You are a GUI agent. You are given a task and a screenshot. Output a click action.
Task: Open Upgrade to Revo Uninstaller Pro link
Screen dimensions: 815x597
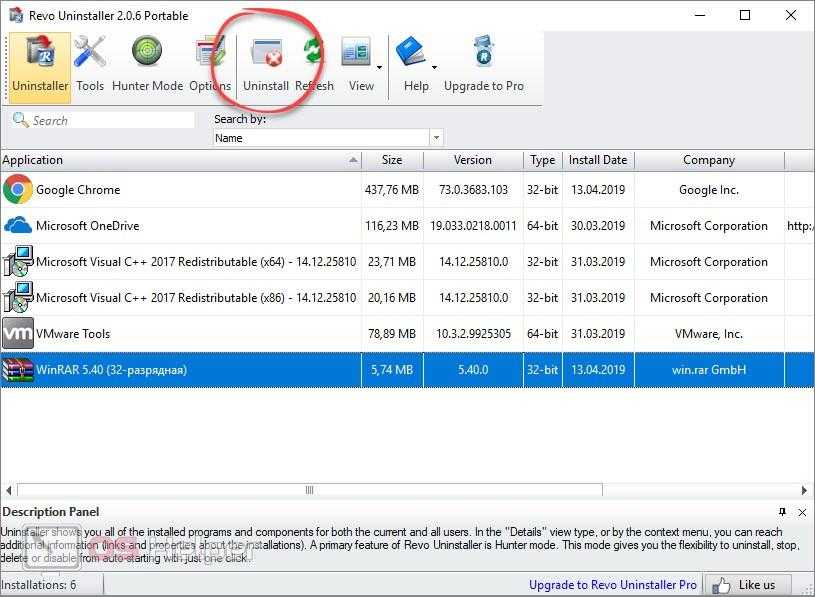[x=612, y=585]
